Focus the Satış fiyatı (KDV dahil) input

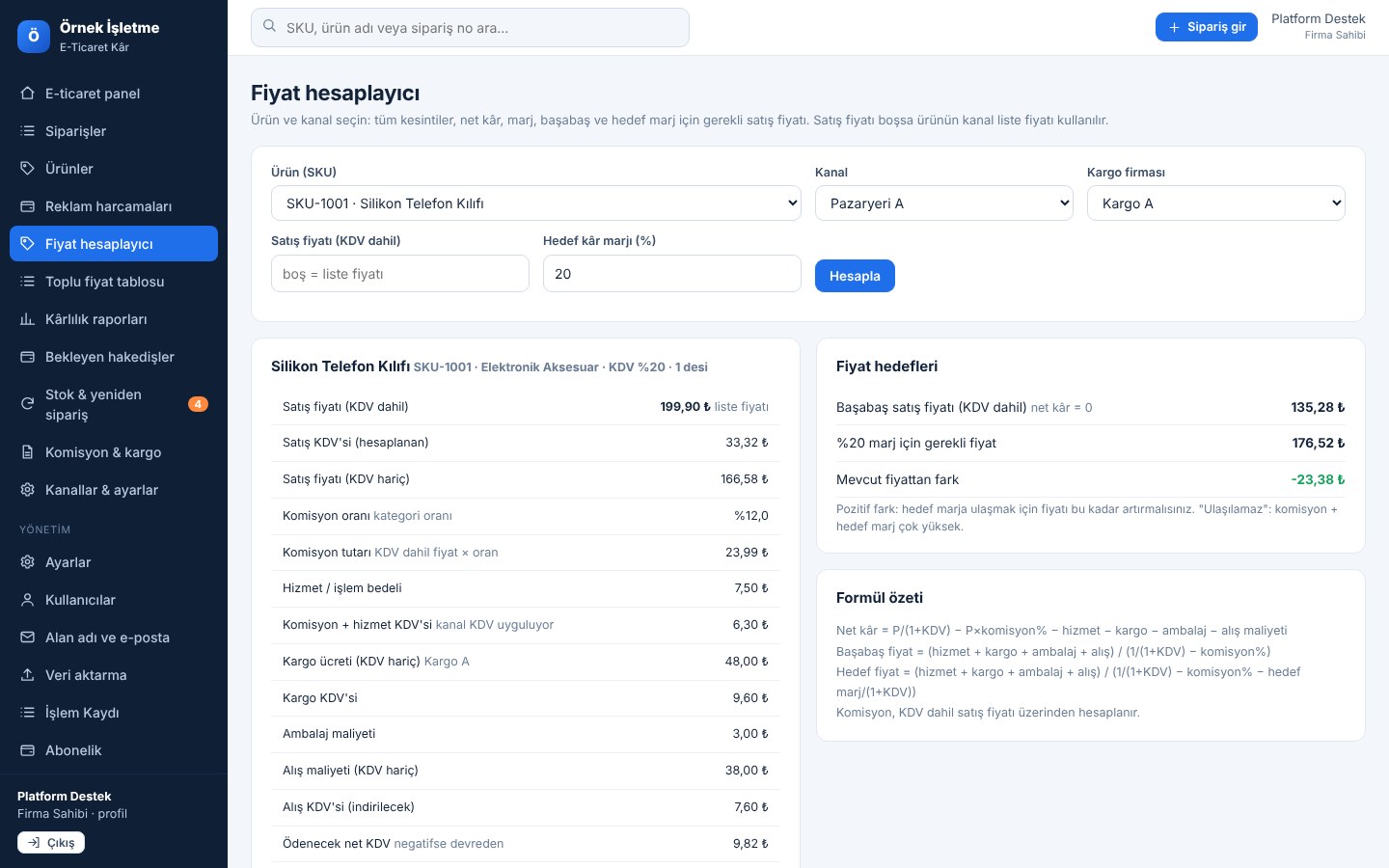pos(400,274)
